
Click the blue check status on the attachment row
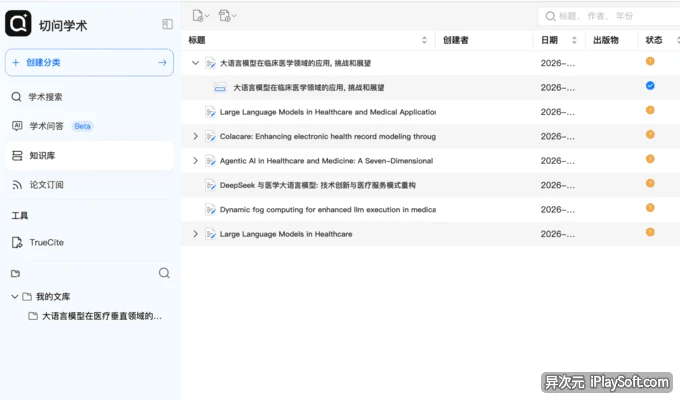click(650, 86)
